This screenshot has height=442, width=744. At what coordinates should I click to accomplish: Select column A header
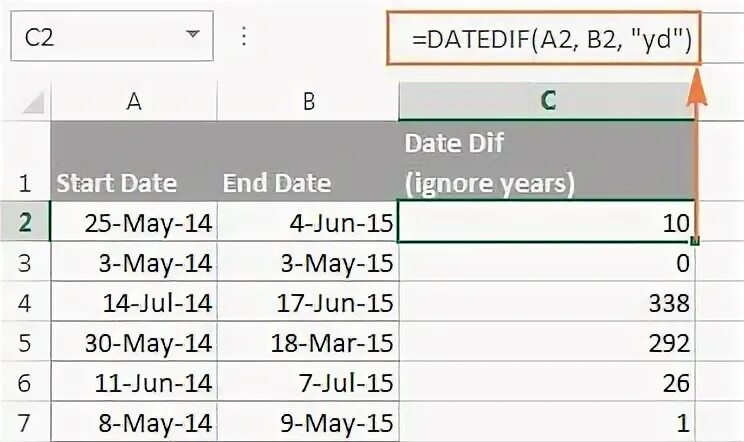(x=134, y=101)
